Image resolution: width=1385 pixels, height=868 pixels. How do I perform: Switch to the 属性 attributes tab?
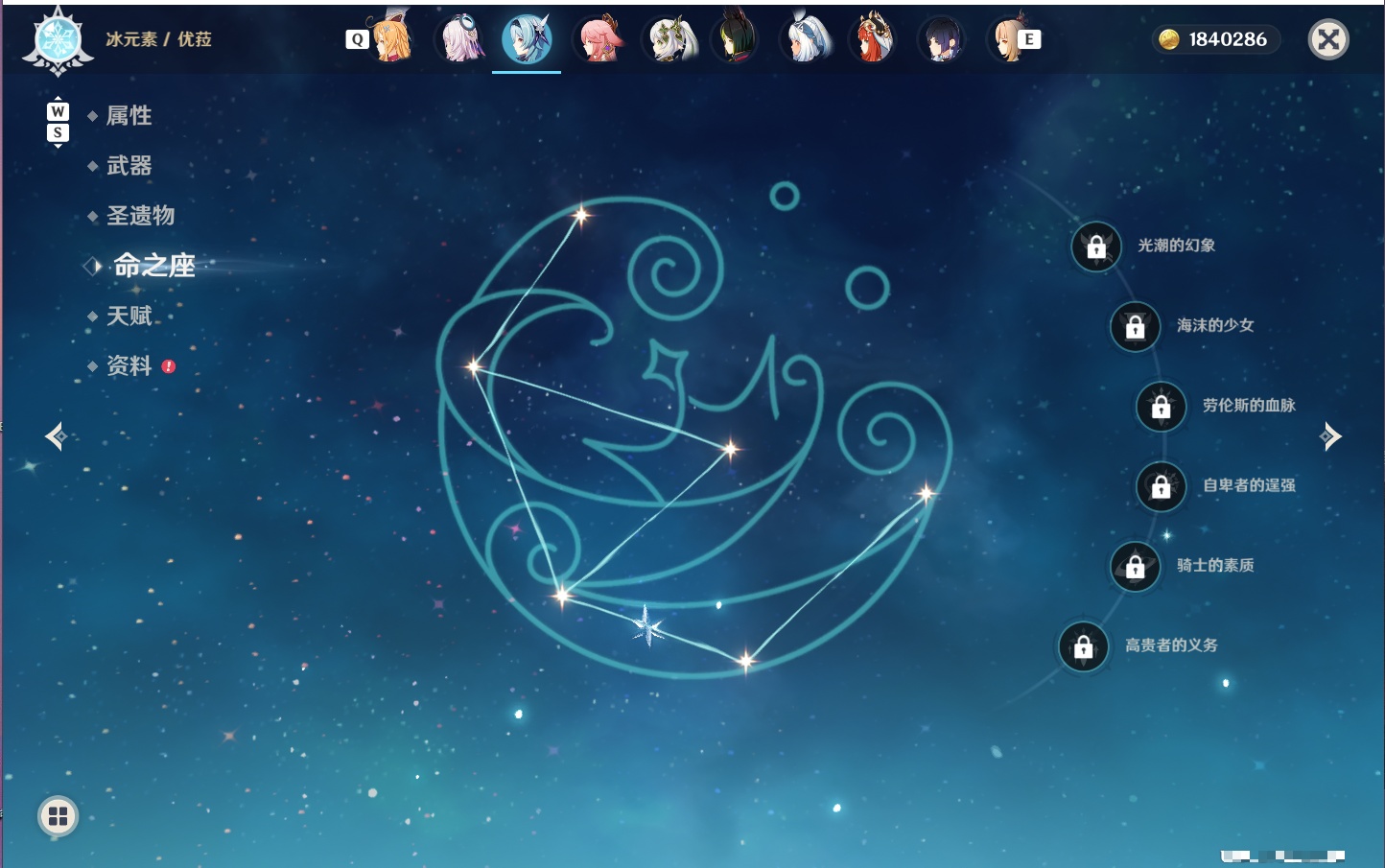point(129,116)
